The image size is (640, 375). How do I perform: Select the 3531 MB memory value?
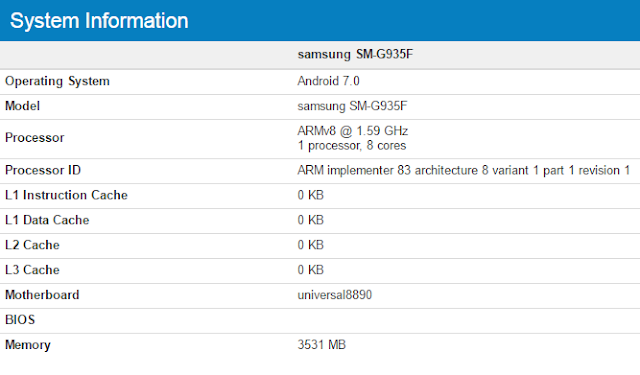(x=322, y=345)
